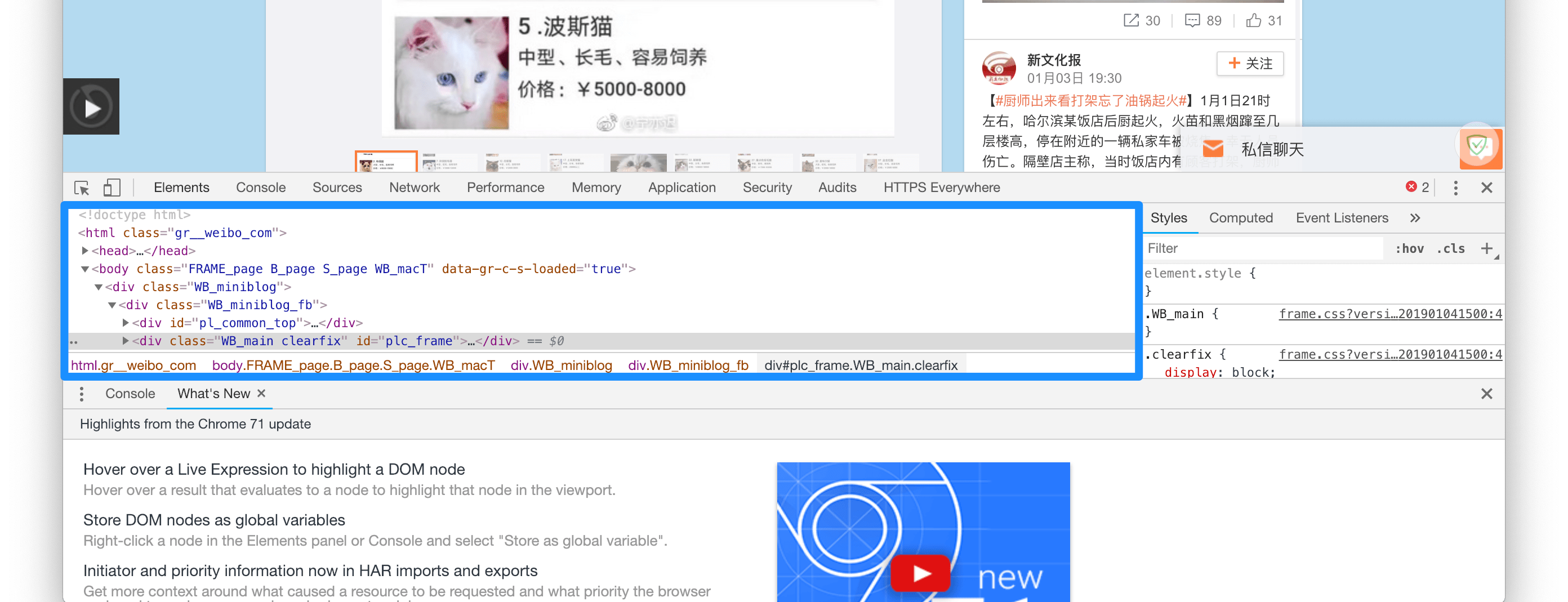The image size is (1568, 602).
Task: Toggle the .cls class editor button
Action: click(1450, 248)
